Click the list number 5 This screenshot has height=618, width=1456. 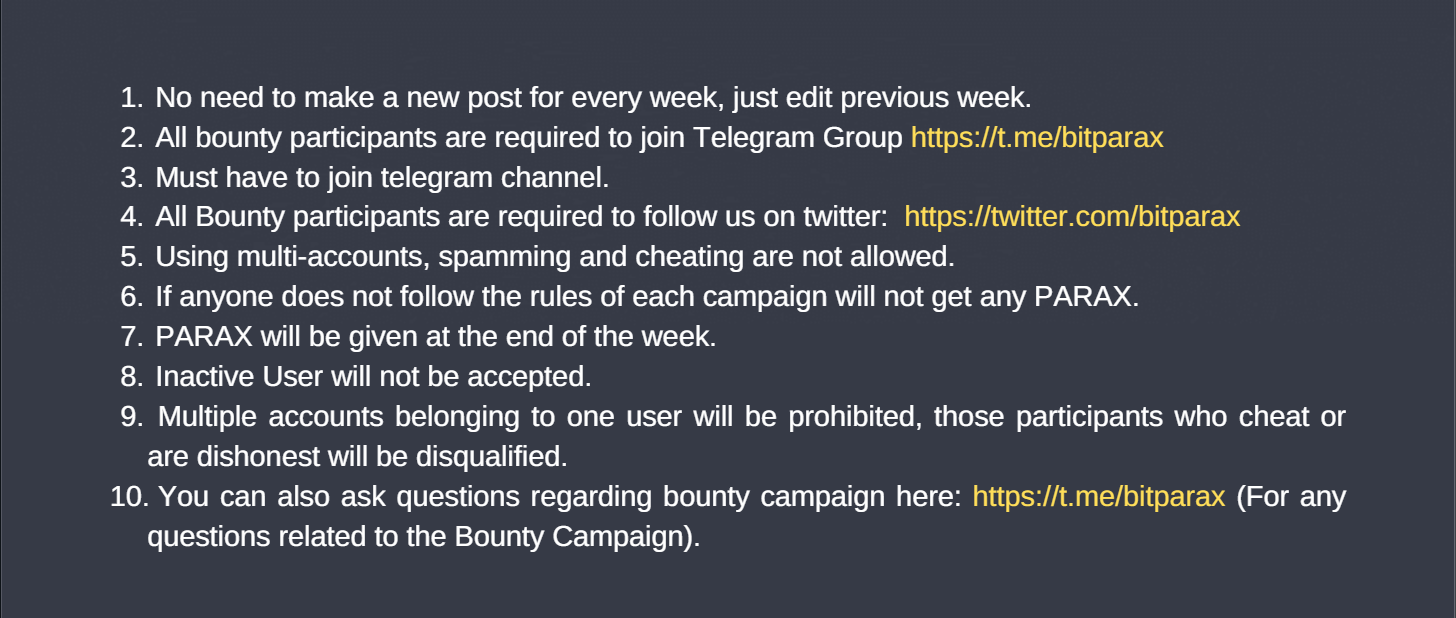[132, 257]
